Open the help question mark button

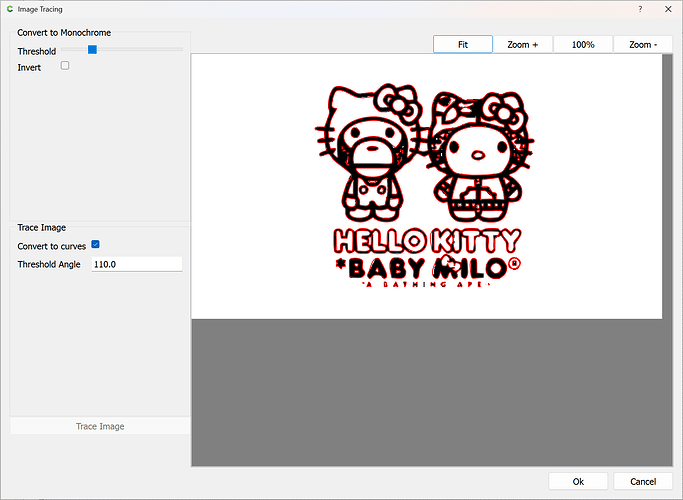coord(640,9)
